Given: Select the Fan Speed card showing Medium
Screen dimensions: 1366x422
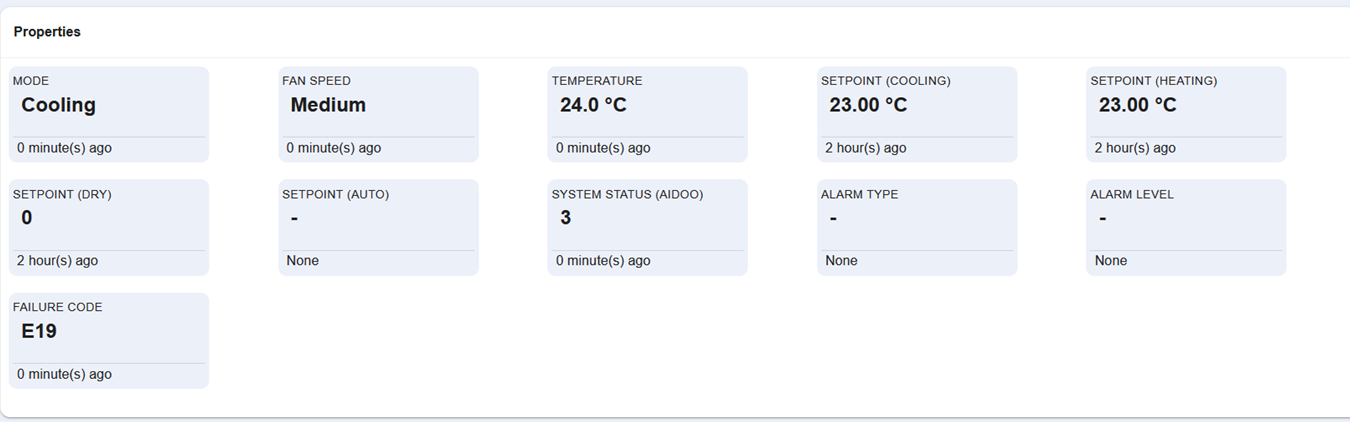Looking at the screenshot, I should click(378, 114).
